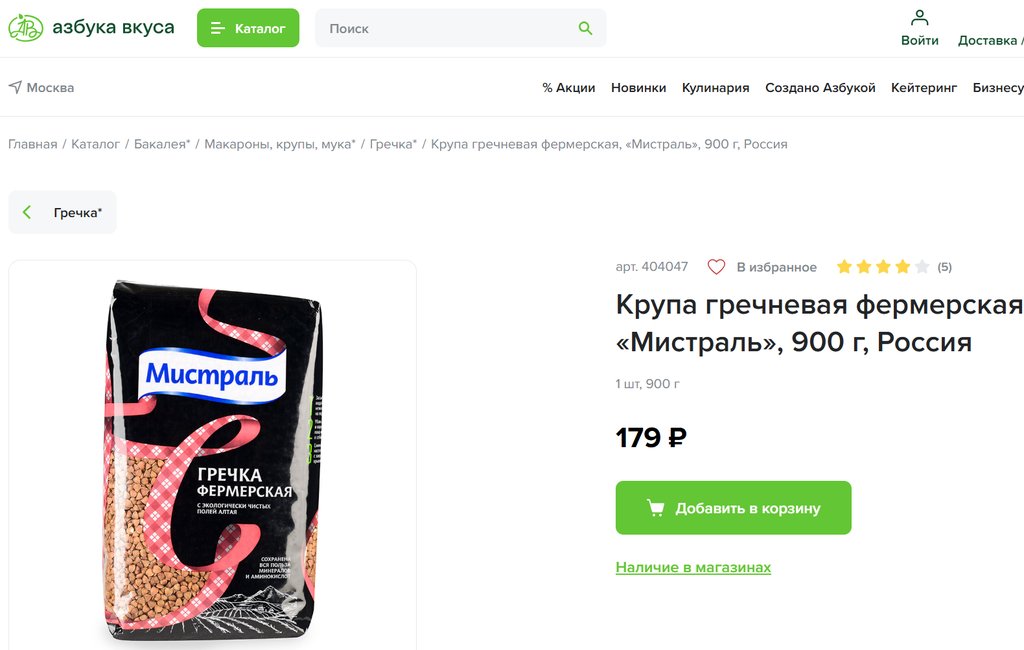Open the Наличие в магазинах link
This screenshot has width=1024, height=650.
693,567
